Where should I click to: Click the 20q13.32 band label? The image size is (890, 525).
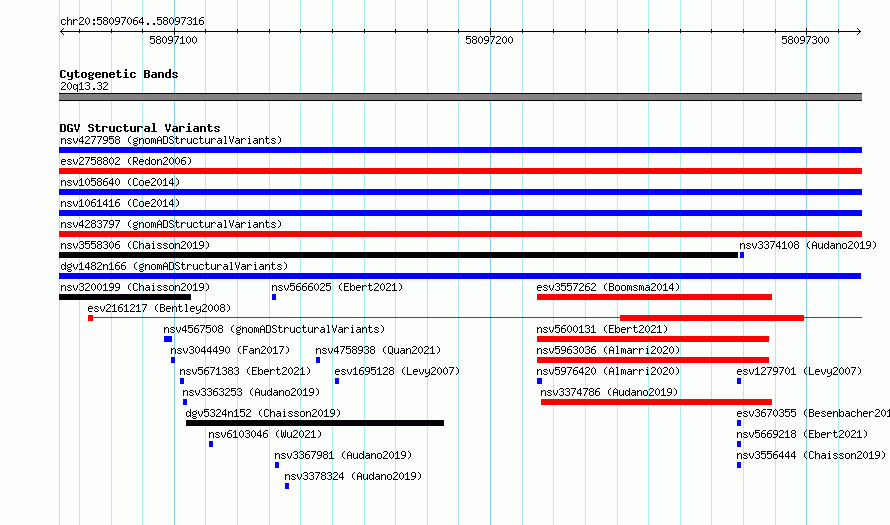click(84, 86)
